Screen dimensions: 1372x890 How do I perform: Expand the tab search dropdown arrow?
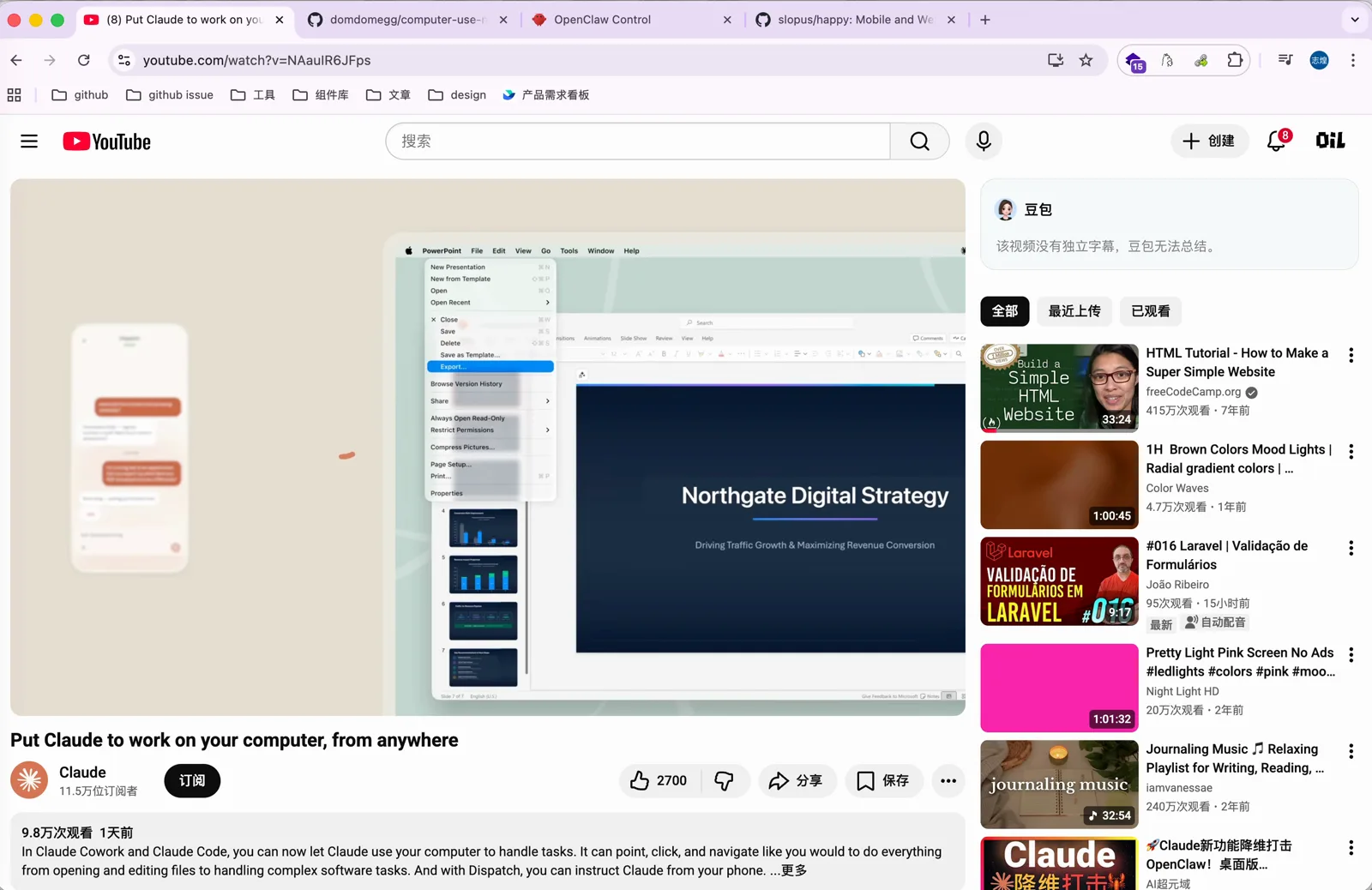coord(1355,20)
